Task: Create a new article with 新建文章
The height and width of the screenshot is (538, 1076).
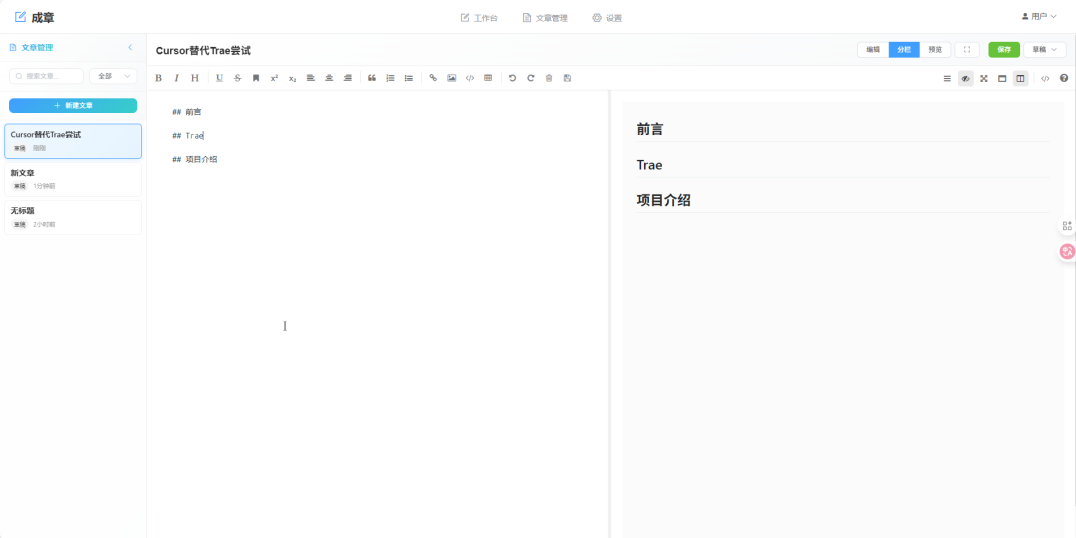Action: tap(73, 106)
